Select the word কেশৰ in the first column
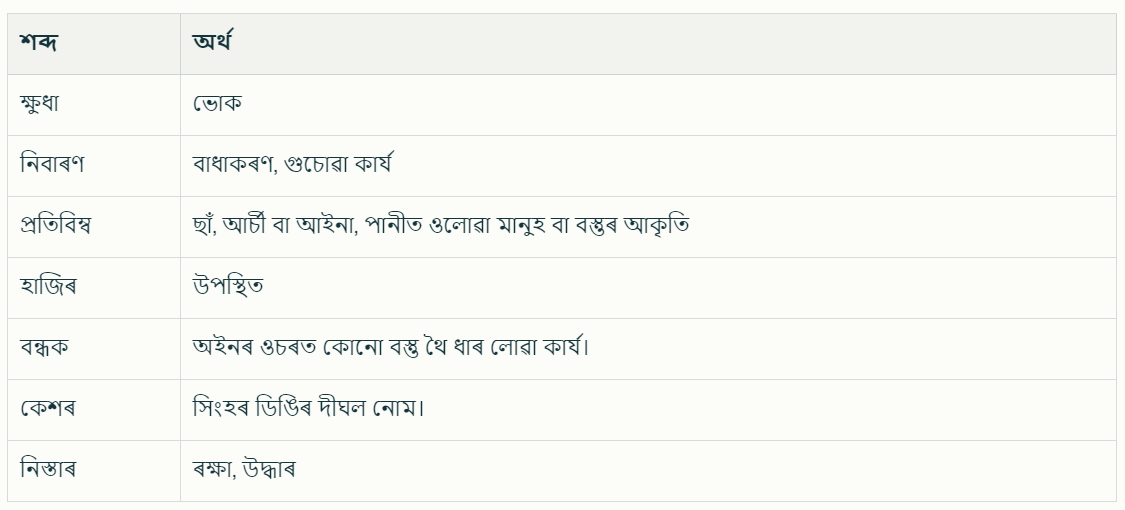Viewport: 1125px width, 510px height. click(x=45, y=409)
